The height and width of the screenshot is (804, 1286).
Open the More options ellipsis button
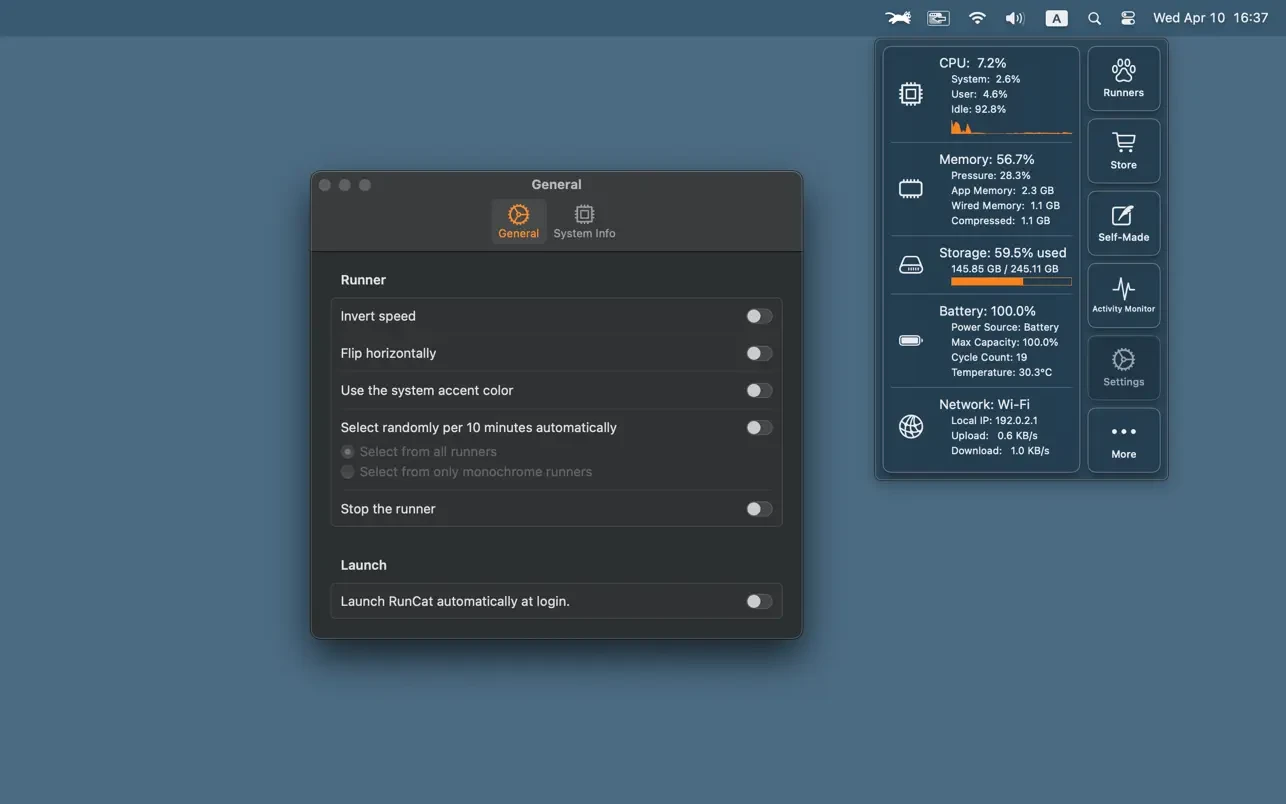[x=1123, y=440]
